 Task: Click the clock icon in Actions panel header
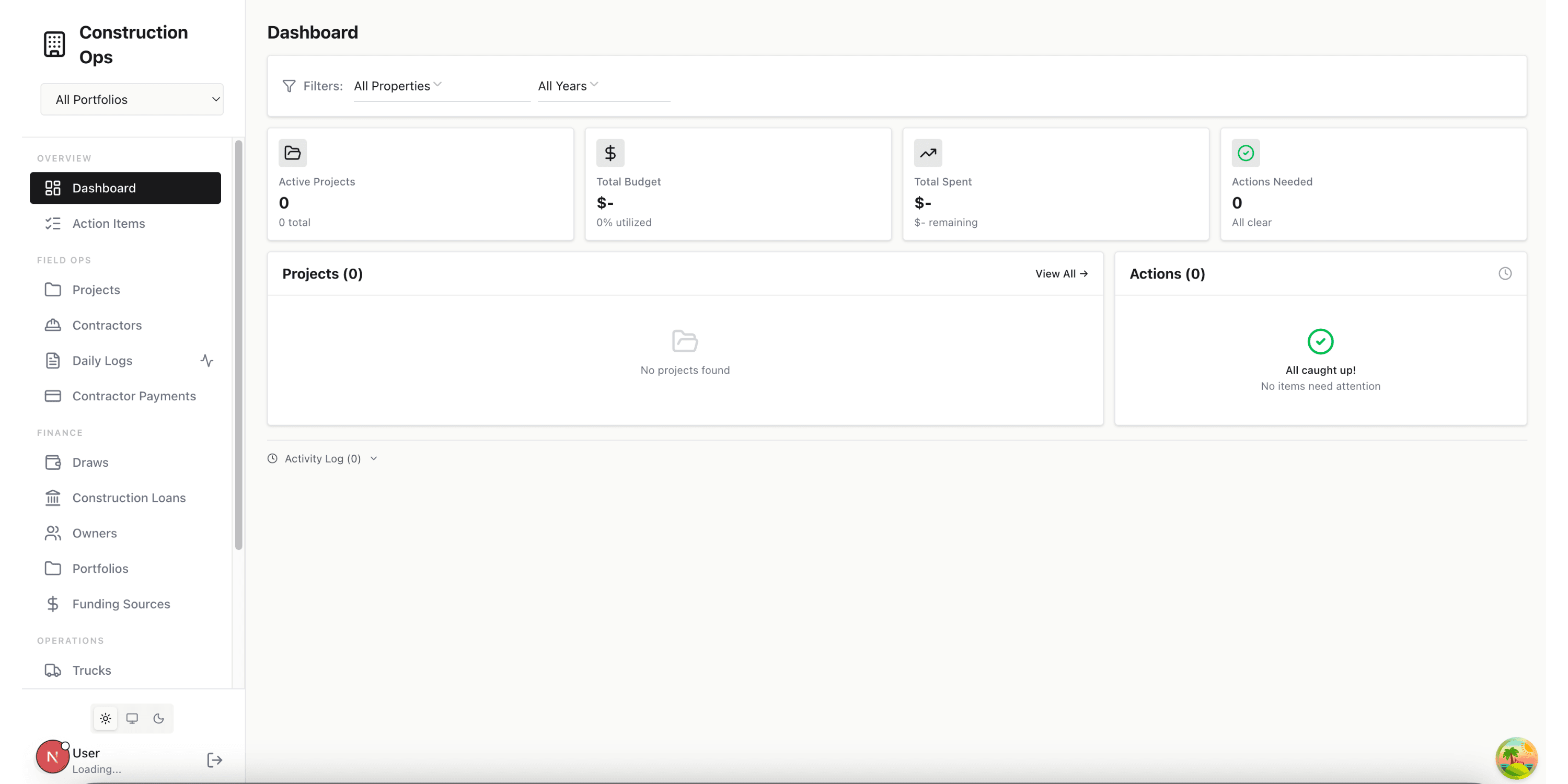pyautogui.click(x=1505, y=273)
